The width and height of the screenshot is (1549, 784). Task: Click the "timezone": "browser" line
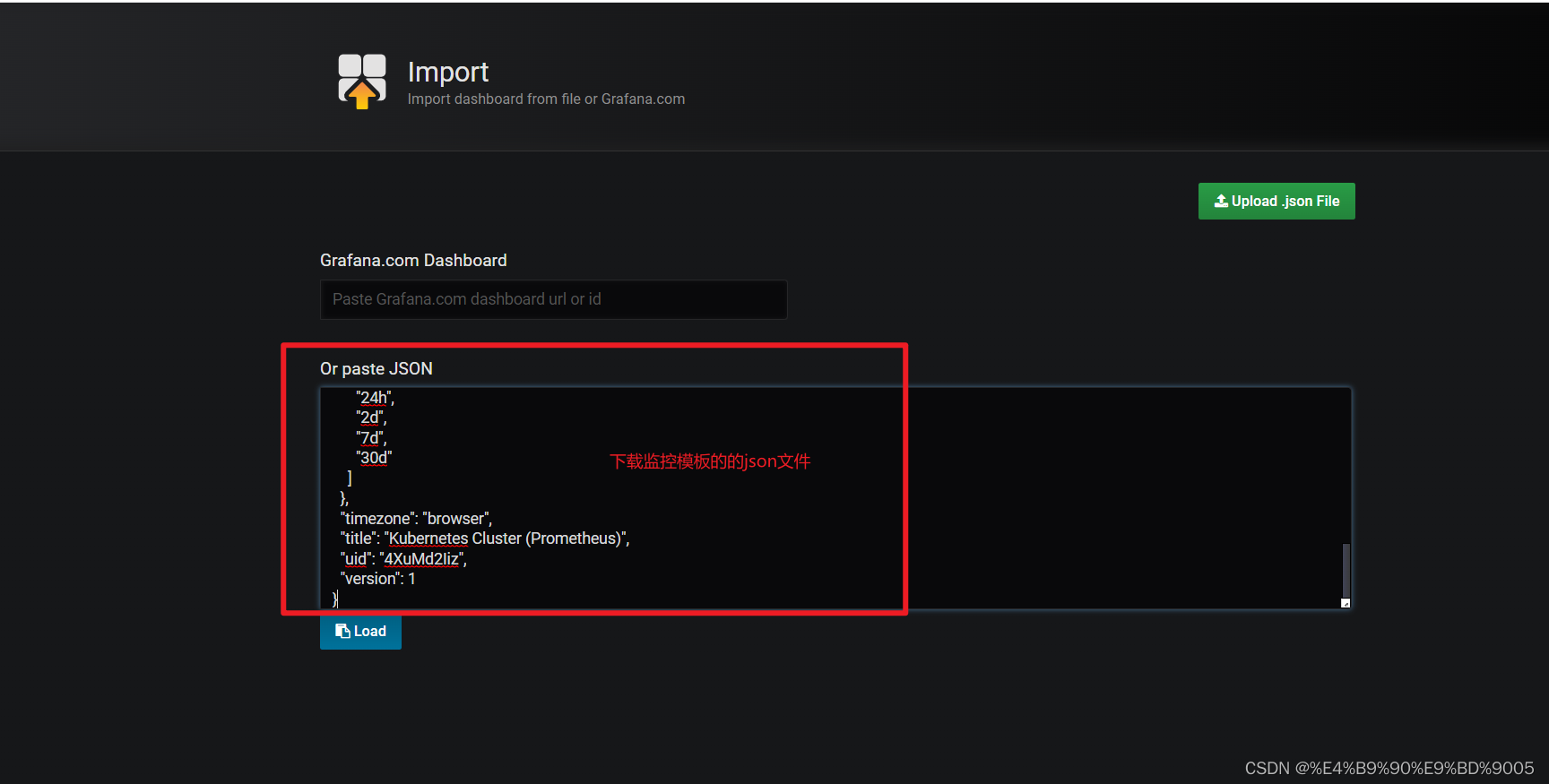click(x=416, y=519)
